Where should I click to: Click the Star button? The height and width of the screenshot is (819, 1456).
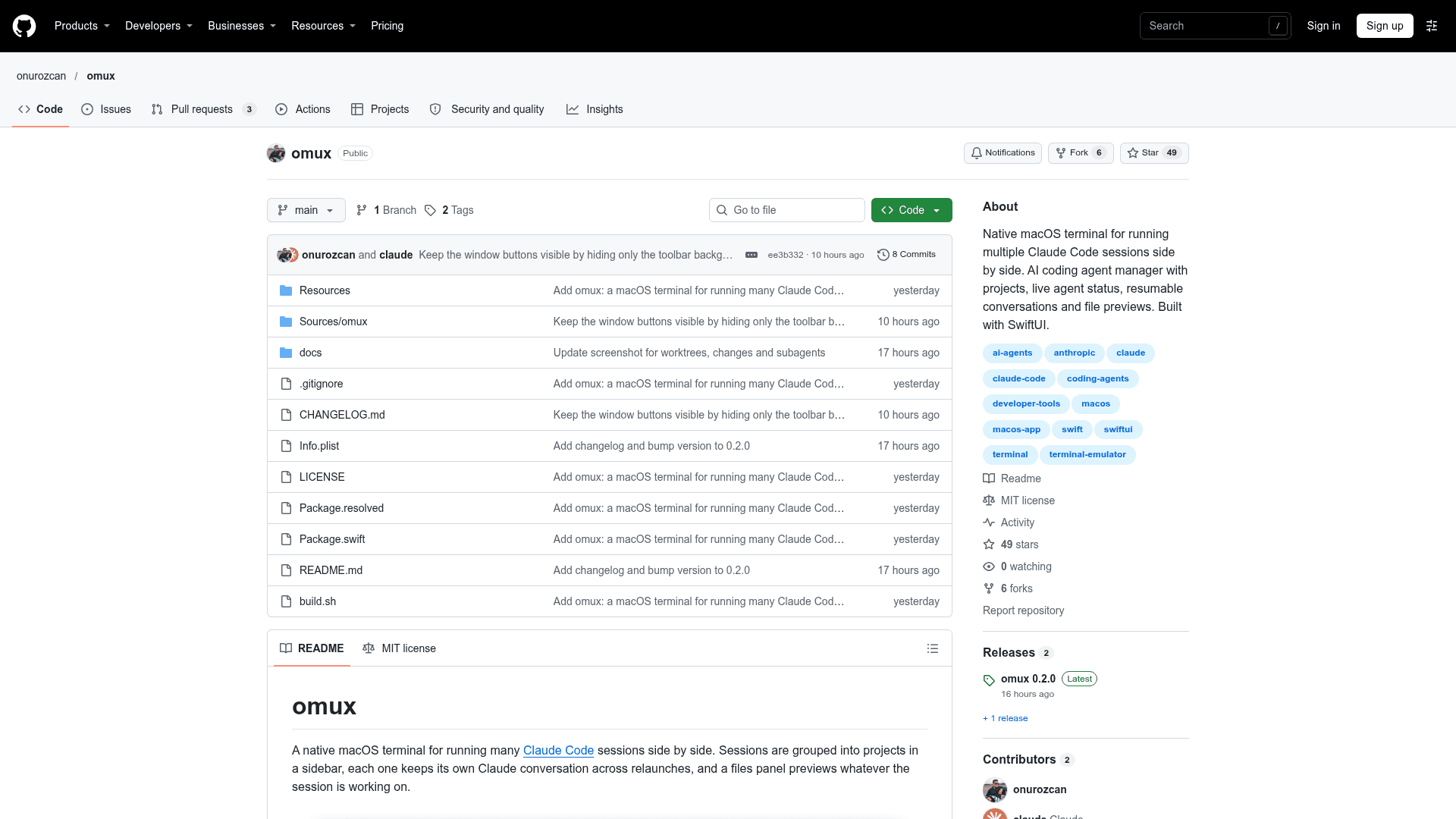1154,153
